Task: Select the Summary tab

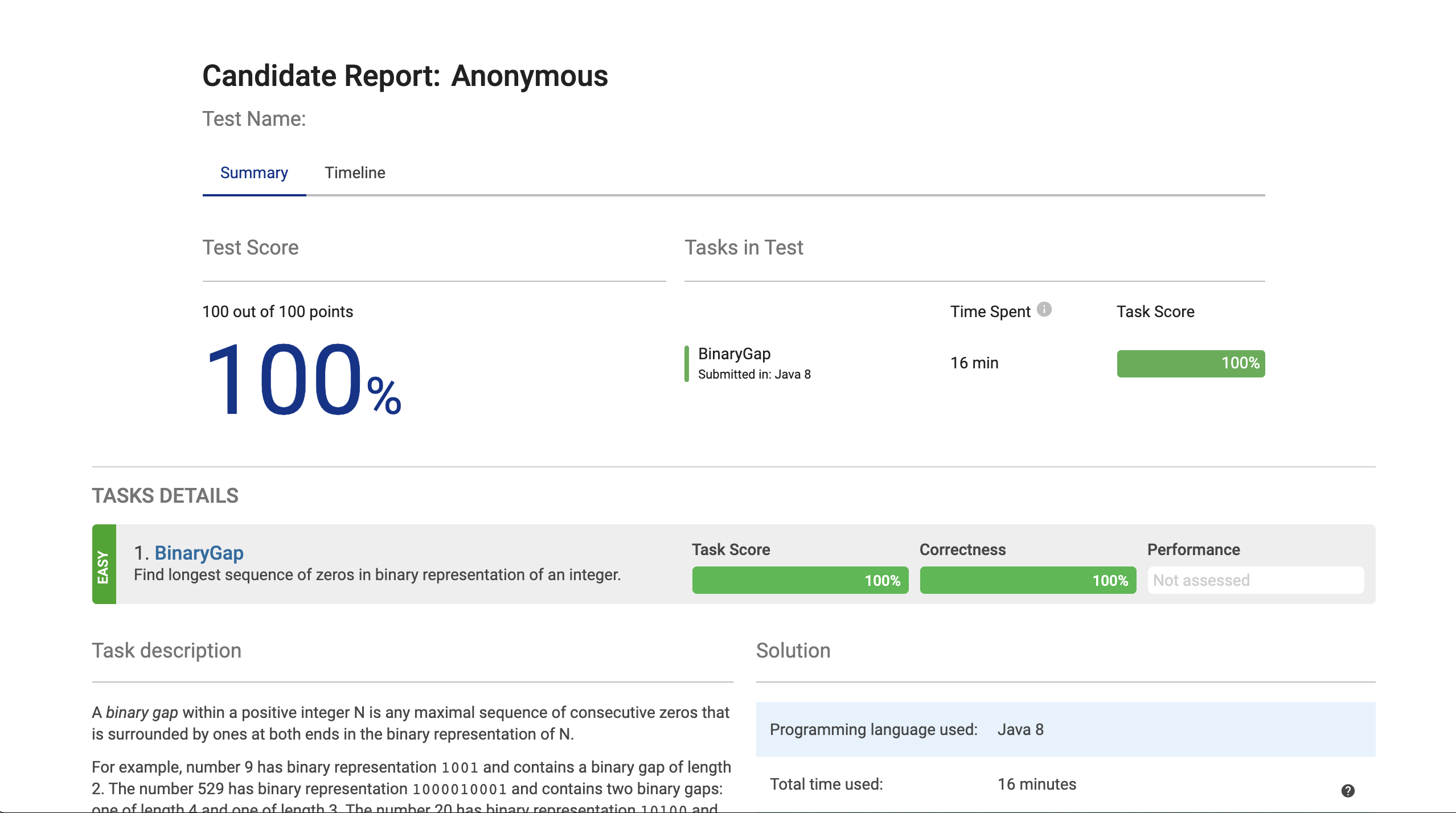Action: click(254, 173)
